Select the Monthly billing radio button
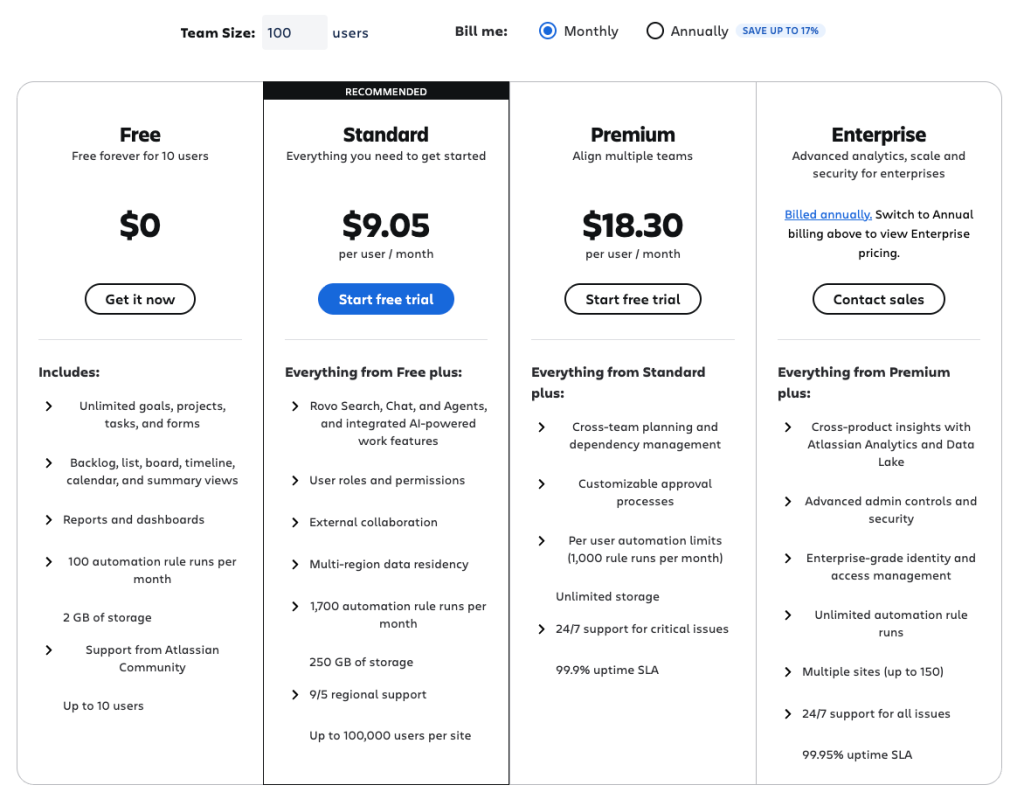The height and width of the screenshot is (806, 1024). coord(548,31)
